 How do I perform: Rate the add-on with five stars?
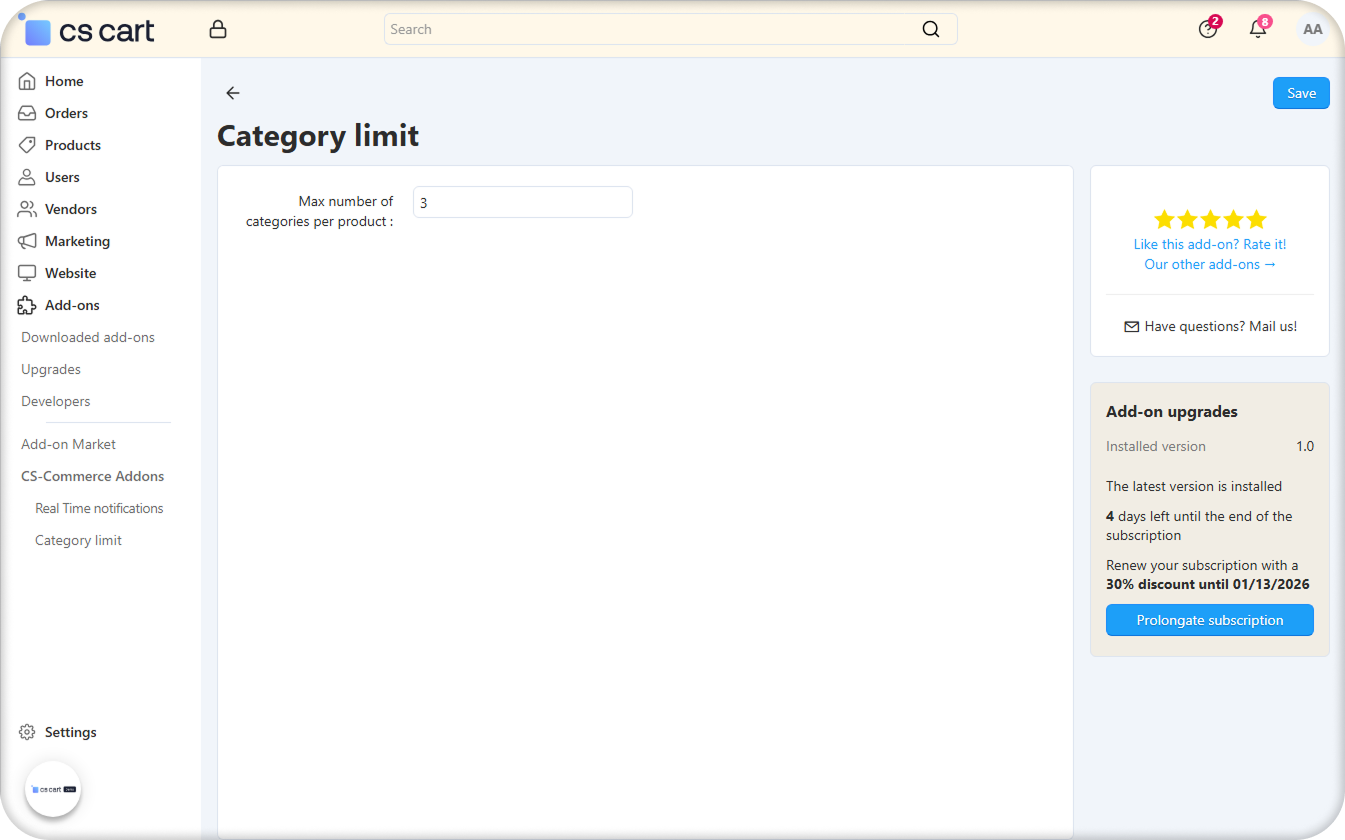(x=1209, y=219)
